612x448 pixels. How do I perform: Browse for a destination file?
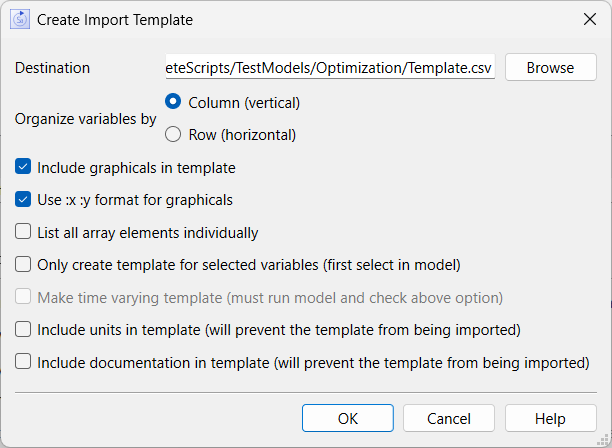click(550, 68)
